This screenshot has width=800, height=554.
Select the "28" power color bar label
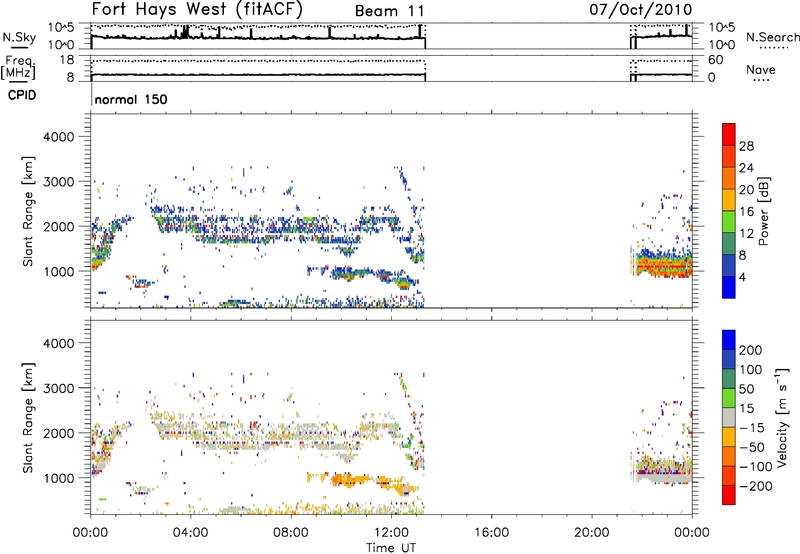(746, 146)
